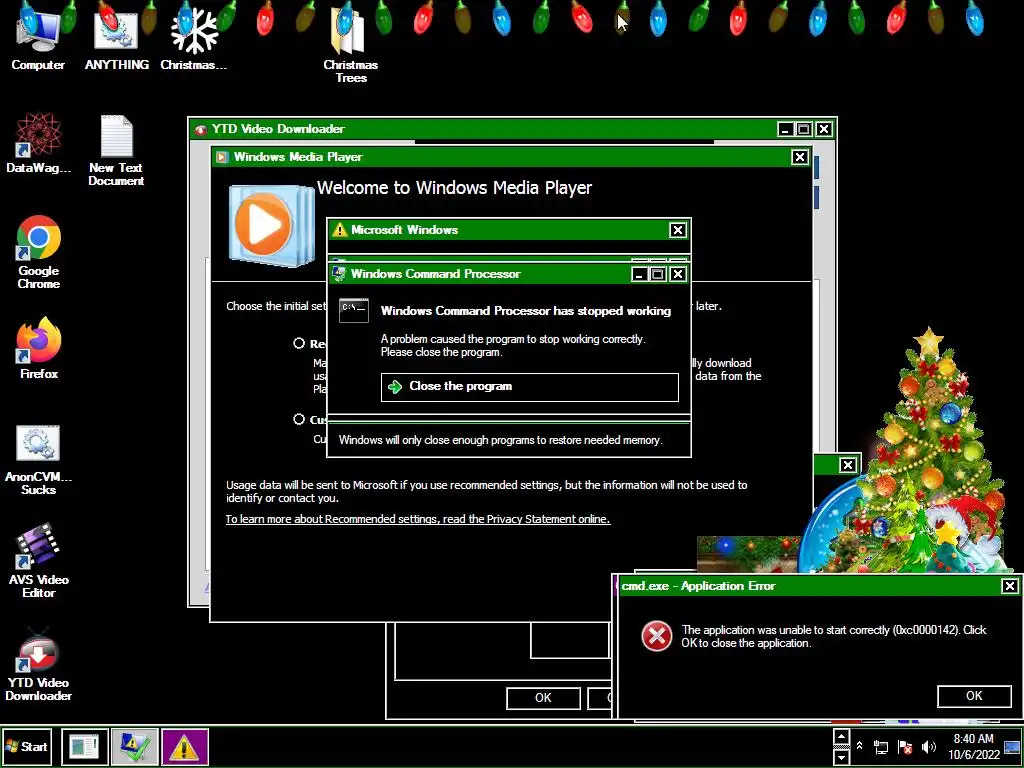Image resolution: width=1024 pixels, height=768 pixels.
Task: Switch to the first taskbar window button
Action: pos(85,746)
